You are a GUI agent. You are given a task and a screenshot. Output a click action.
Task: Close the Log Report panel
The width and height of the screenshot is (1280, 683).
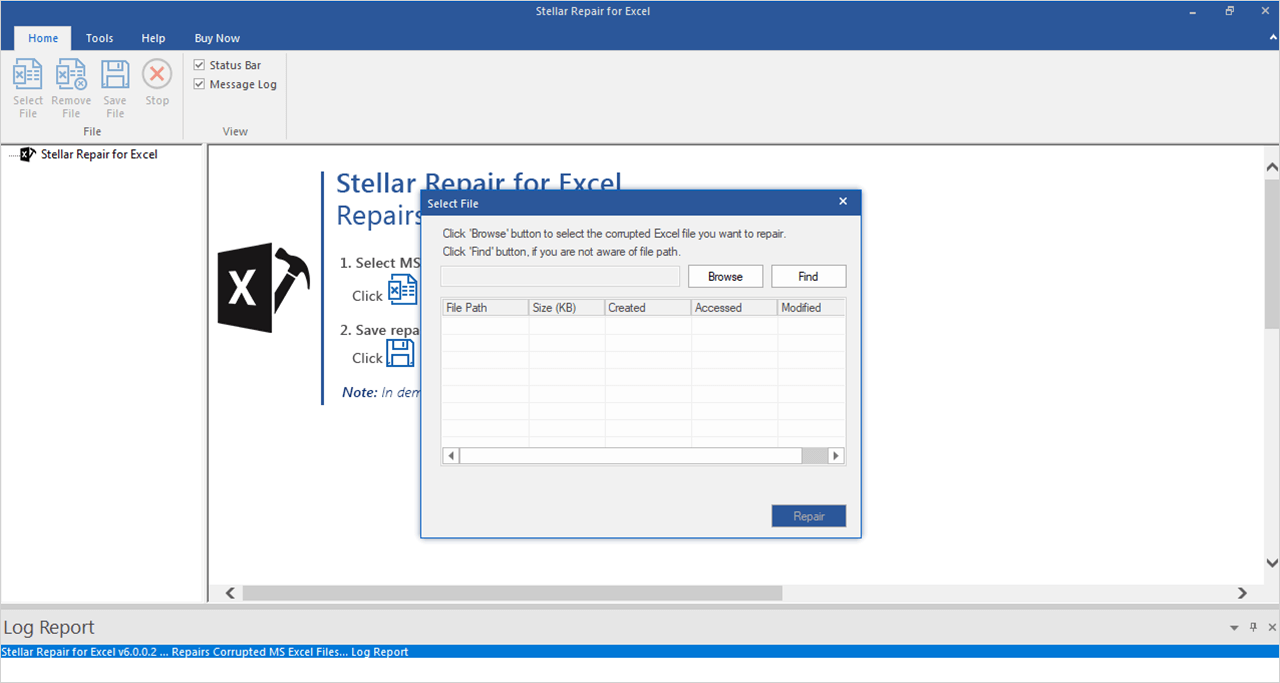tap(1271, 627)
